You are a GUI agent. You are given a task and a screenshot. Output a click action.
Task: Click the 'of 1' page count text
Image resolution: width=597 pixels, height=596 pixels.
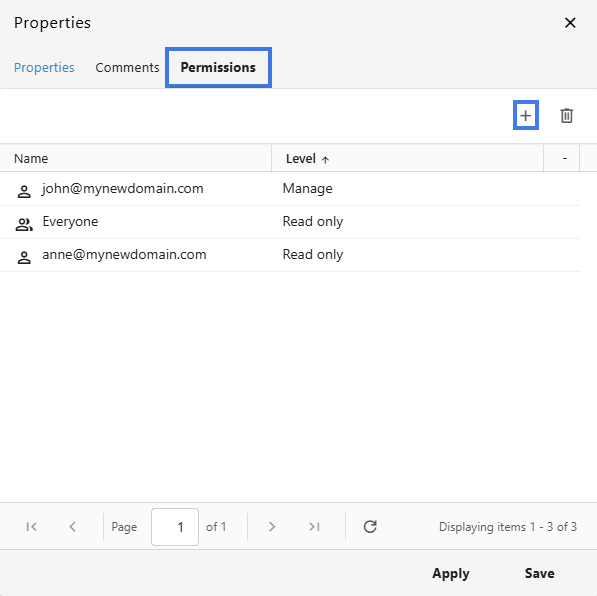(216, 527)
